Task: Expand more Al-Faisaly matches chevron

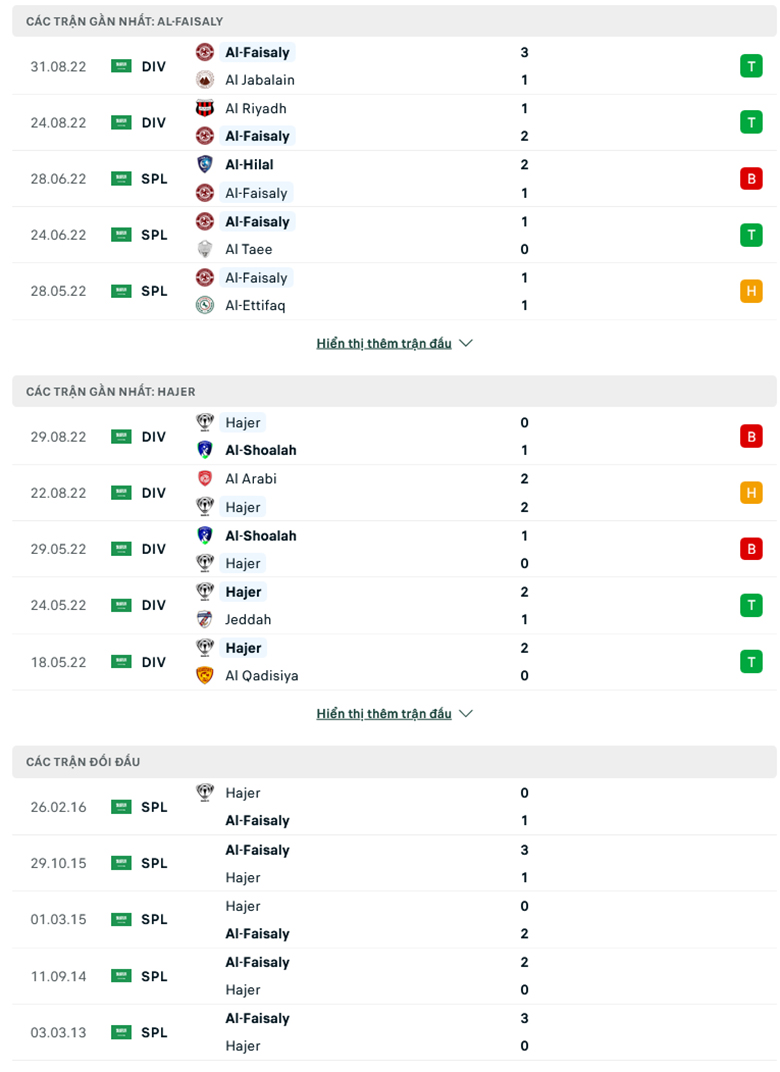Action: [x=465, y=343]
